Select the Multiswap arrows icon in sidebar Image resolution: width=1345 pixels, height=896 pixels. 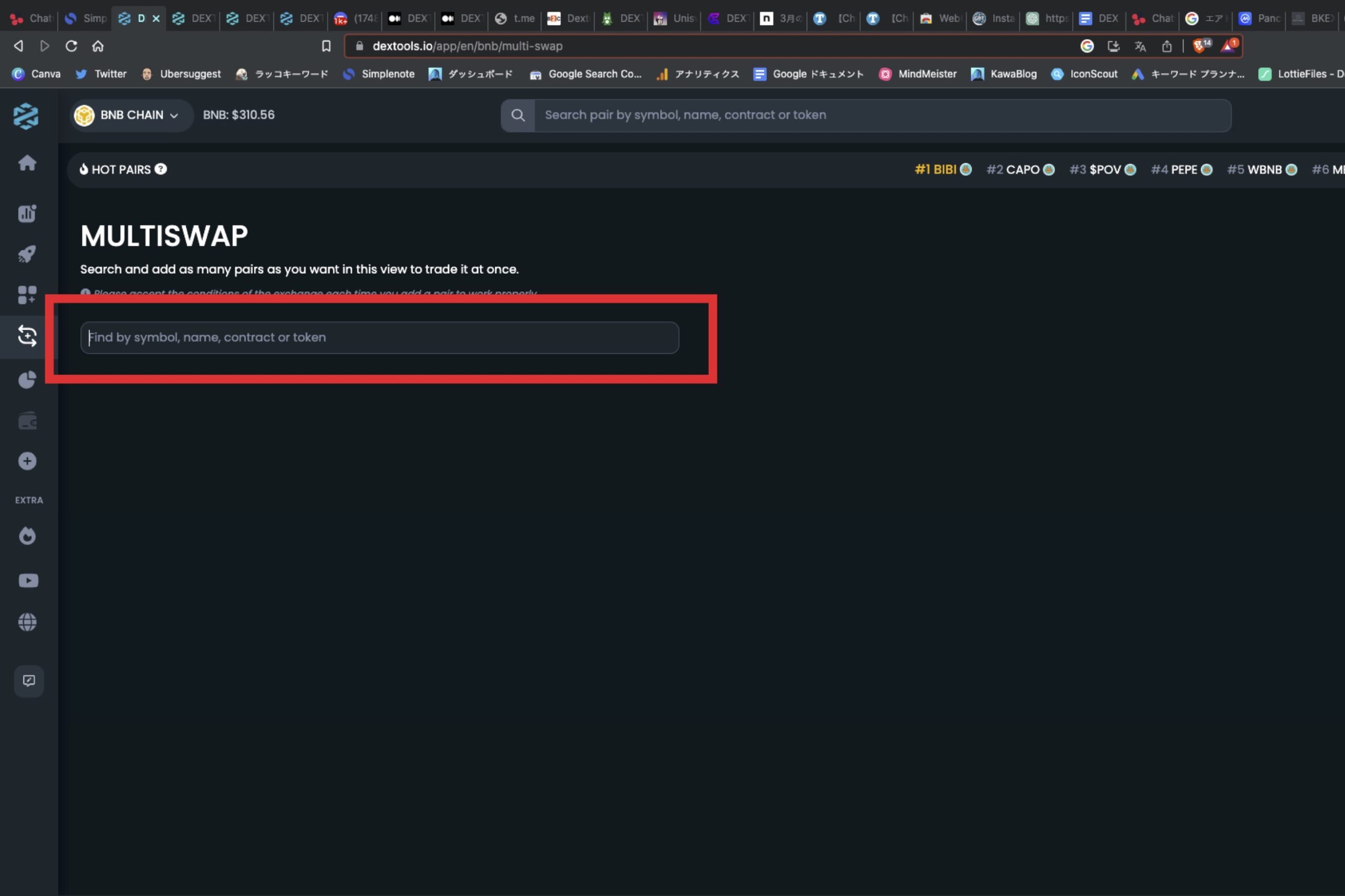coord(27,336)
